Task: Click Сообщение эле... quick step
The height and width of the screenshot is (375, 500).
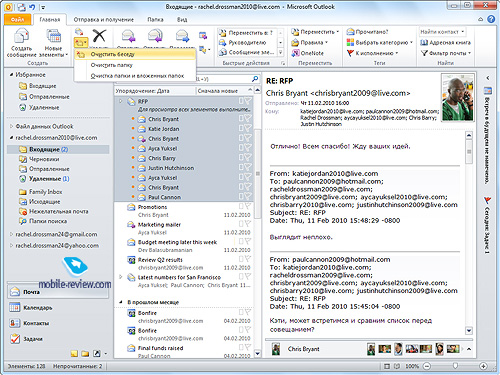Action: coord(247,52)
